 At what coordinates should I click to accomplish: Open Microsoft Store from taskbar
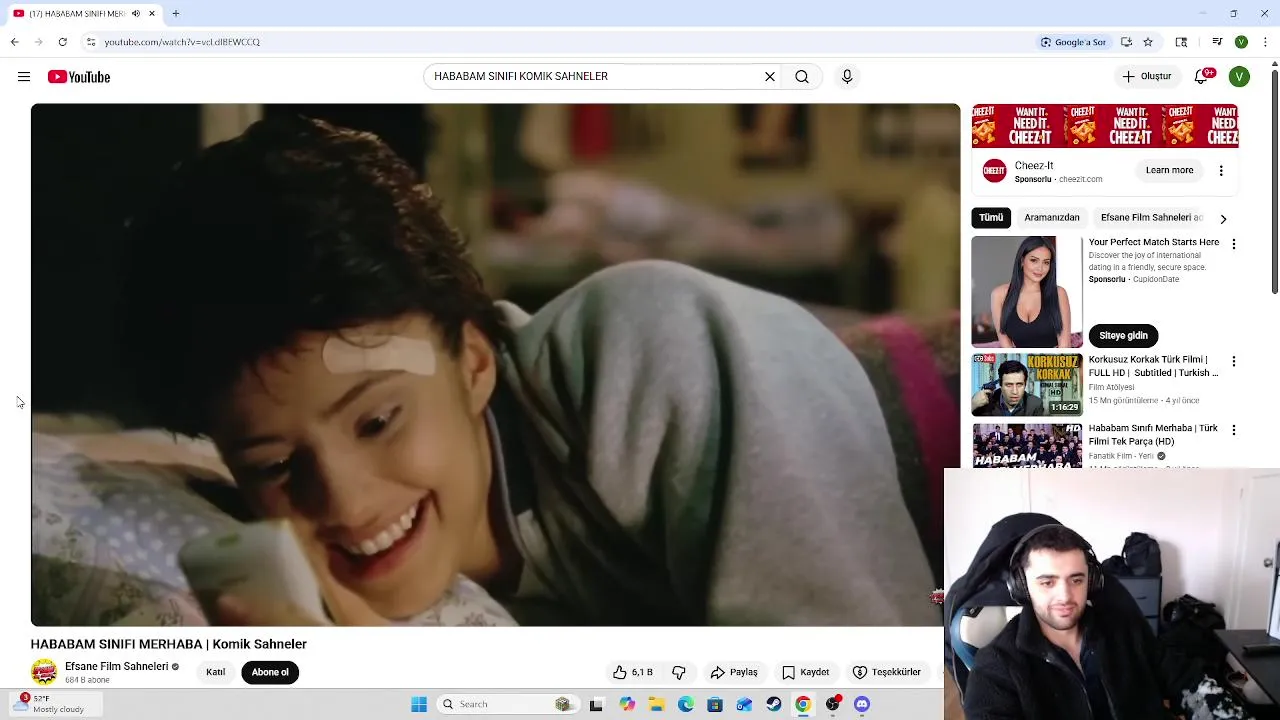click(715, 704)
